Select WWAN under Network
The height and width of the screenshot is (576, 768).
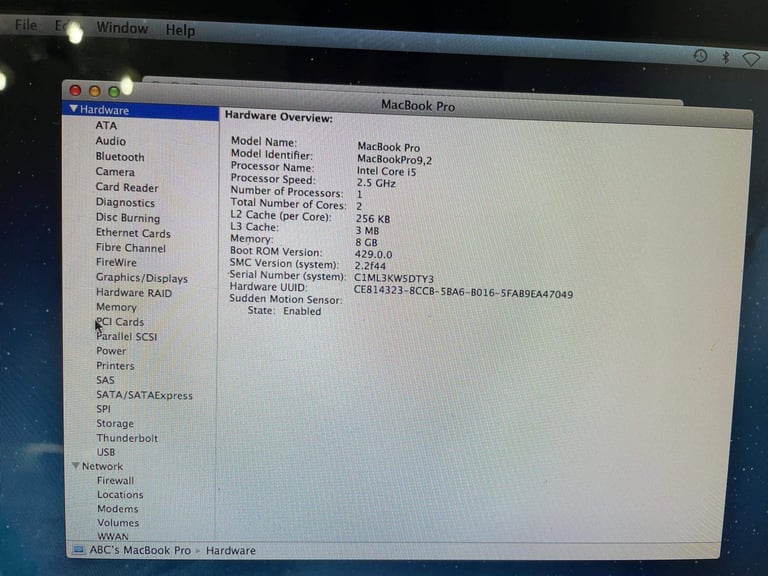[x=113, y=536]
